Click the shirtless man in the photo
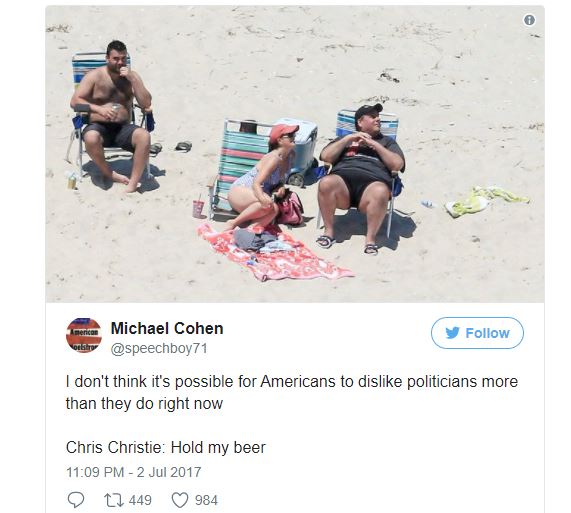The width and height of the screenshot is (571, 513). click(x=111, y=117)
